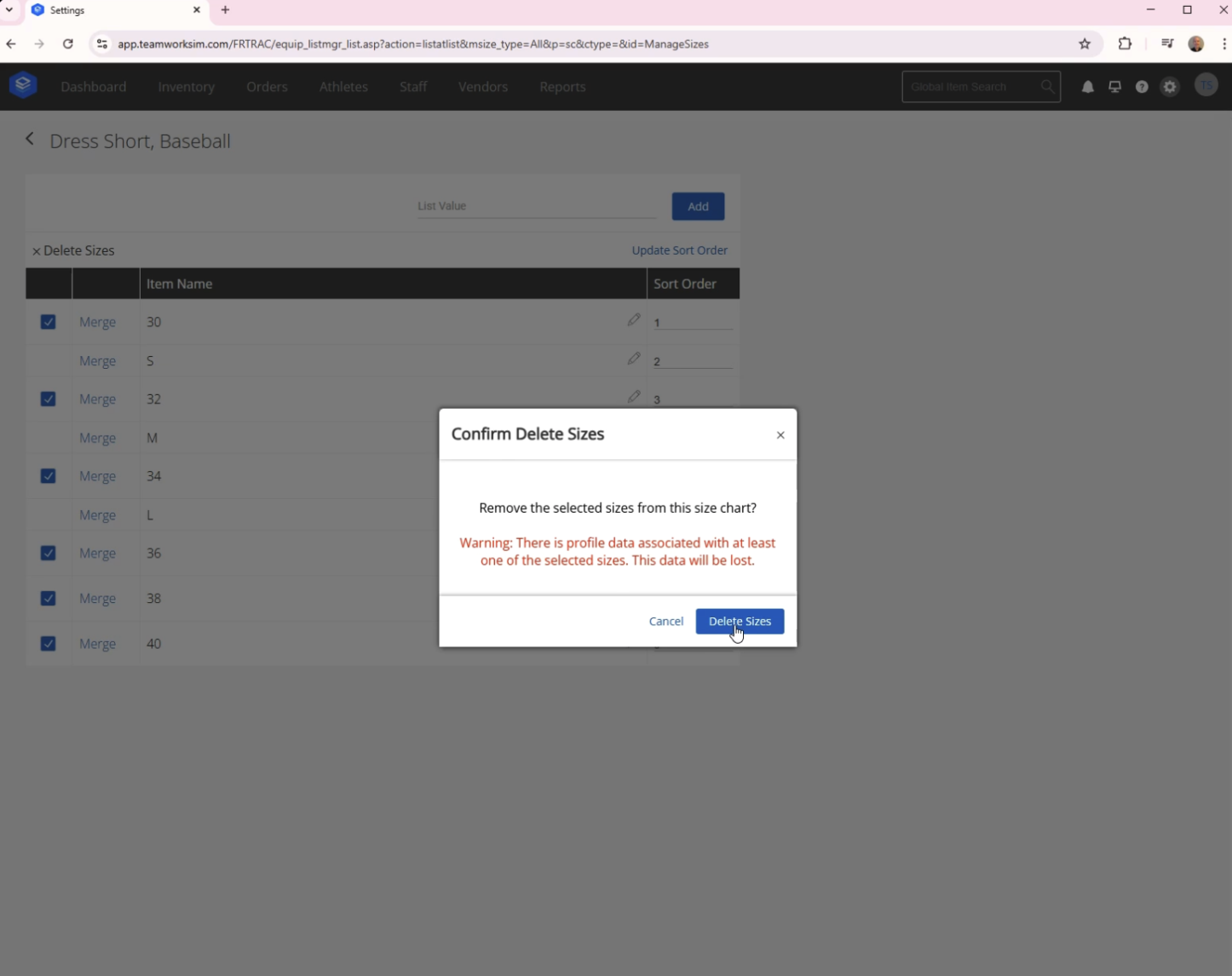Uncheck the checkbox for size 40

(x=49, y=644)
